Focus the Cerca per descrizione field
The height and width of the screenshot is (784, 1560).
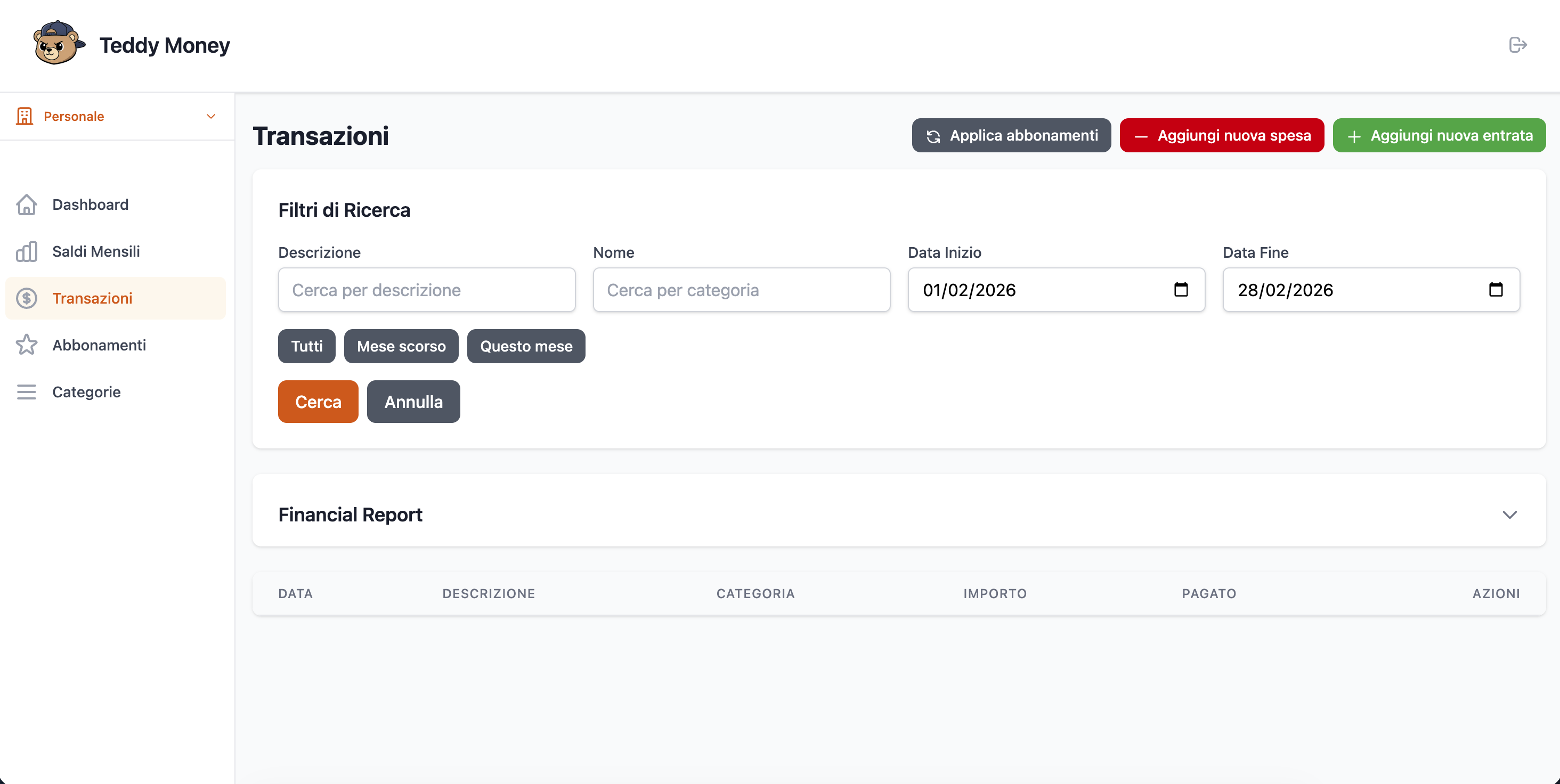pos(426,290)
